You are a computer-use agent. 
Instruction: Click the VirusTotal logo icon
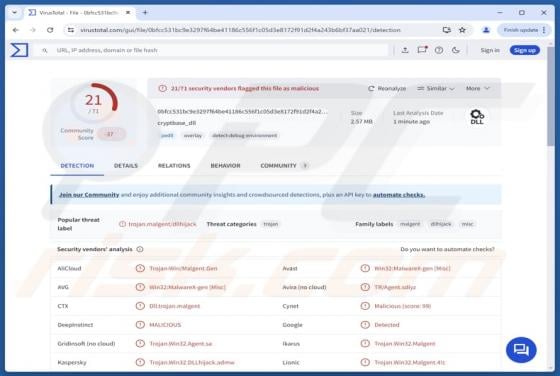pyautogui.click(x=19, y=50)
